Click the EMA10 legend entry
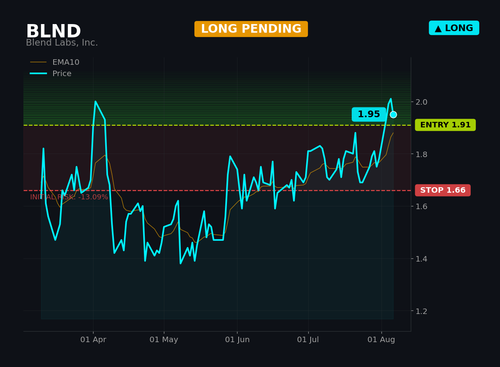Image resolution: width=500 pixels, height=367 pixels. tap(55, 62)
